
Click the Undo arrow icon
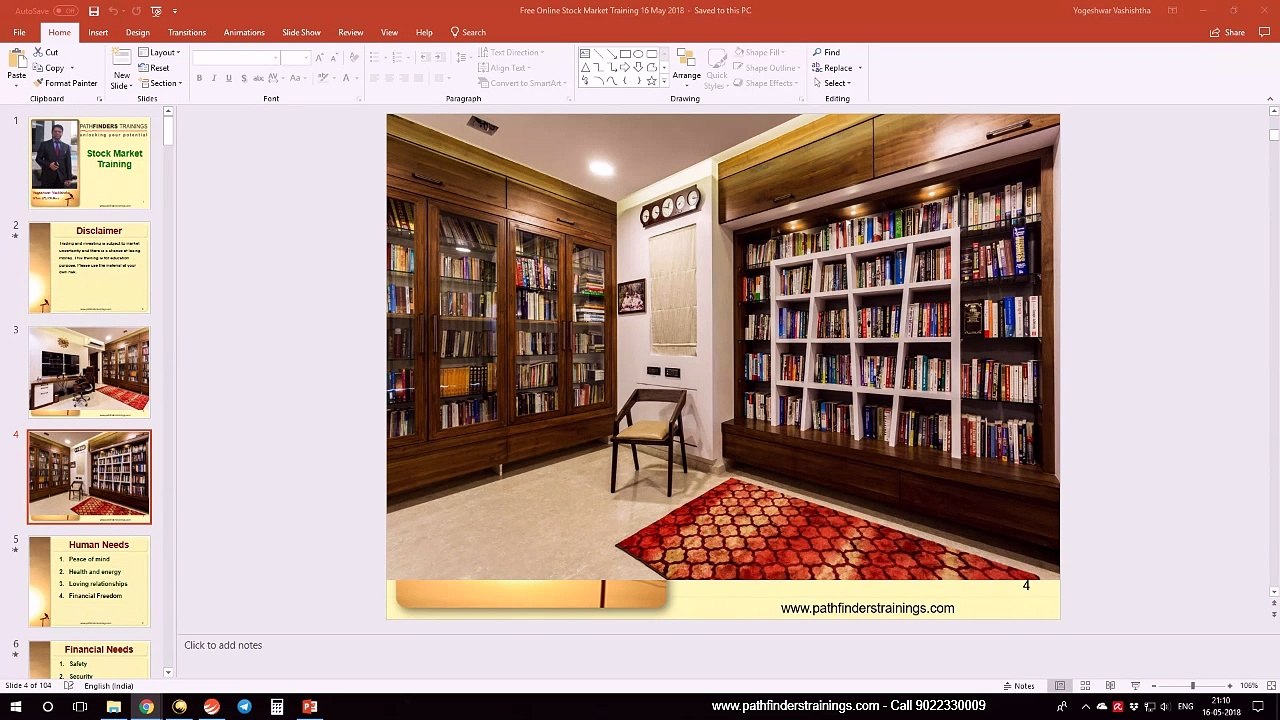tap(113, 11)
